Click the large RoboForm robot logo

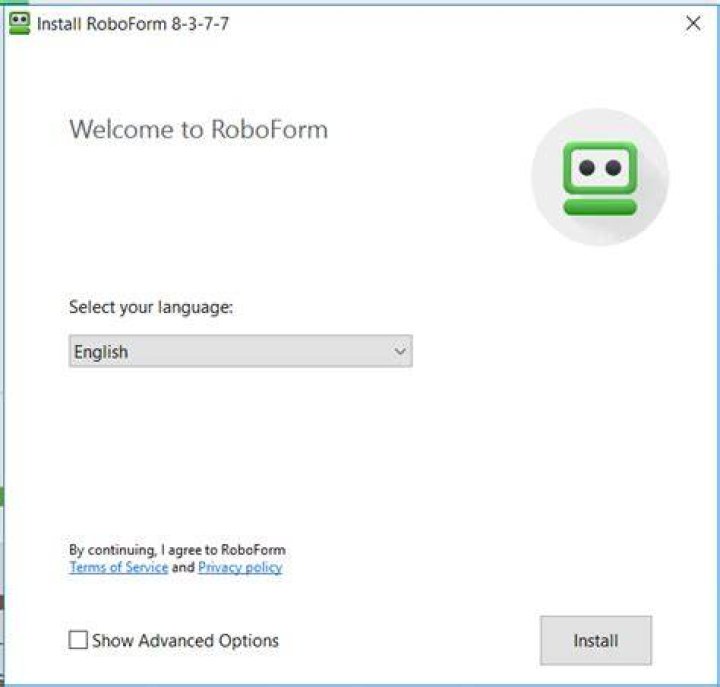pos(600,177)
